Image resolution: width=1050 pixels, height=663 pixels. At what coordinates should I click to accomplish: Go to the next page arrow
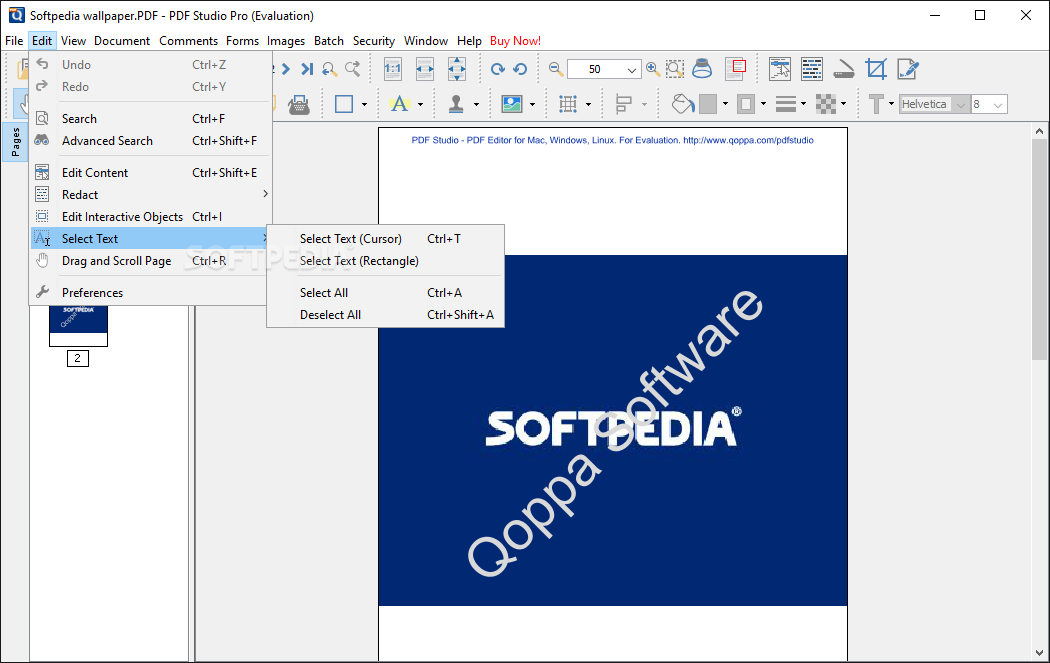(x=286, y=69)
